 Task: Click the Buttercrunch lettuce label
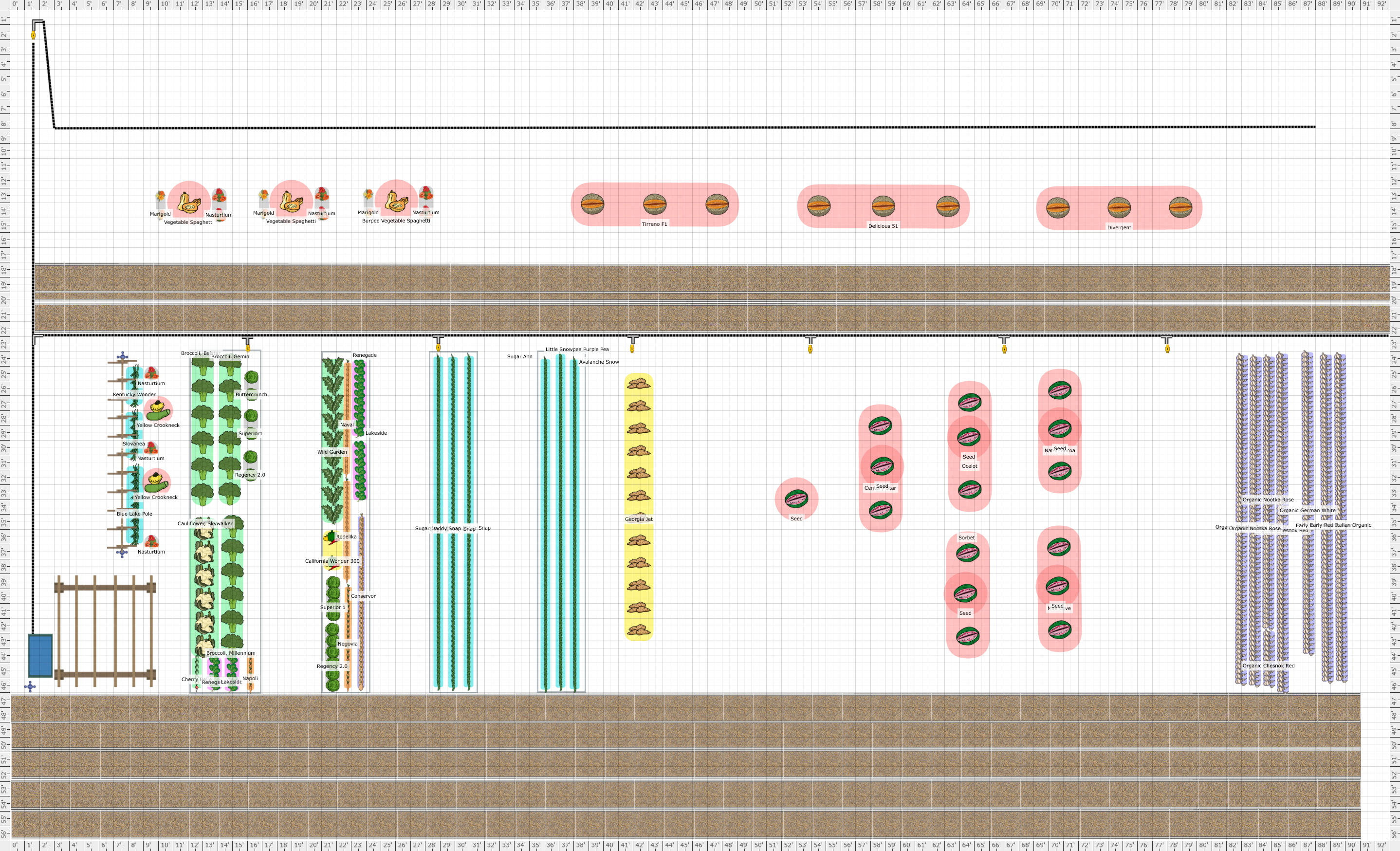[x=251, y=394]
